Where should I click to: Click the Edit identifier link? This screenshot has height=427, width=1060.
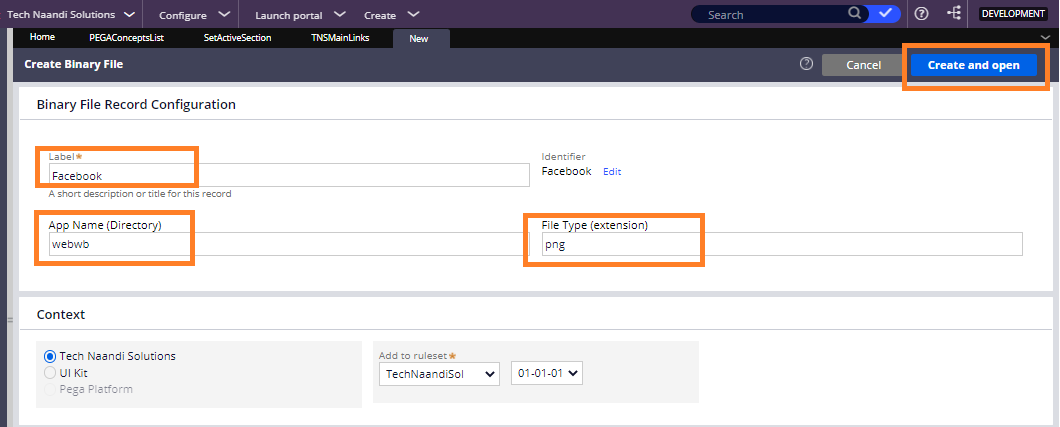pyautogui.click(x=612, y=172)
